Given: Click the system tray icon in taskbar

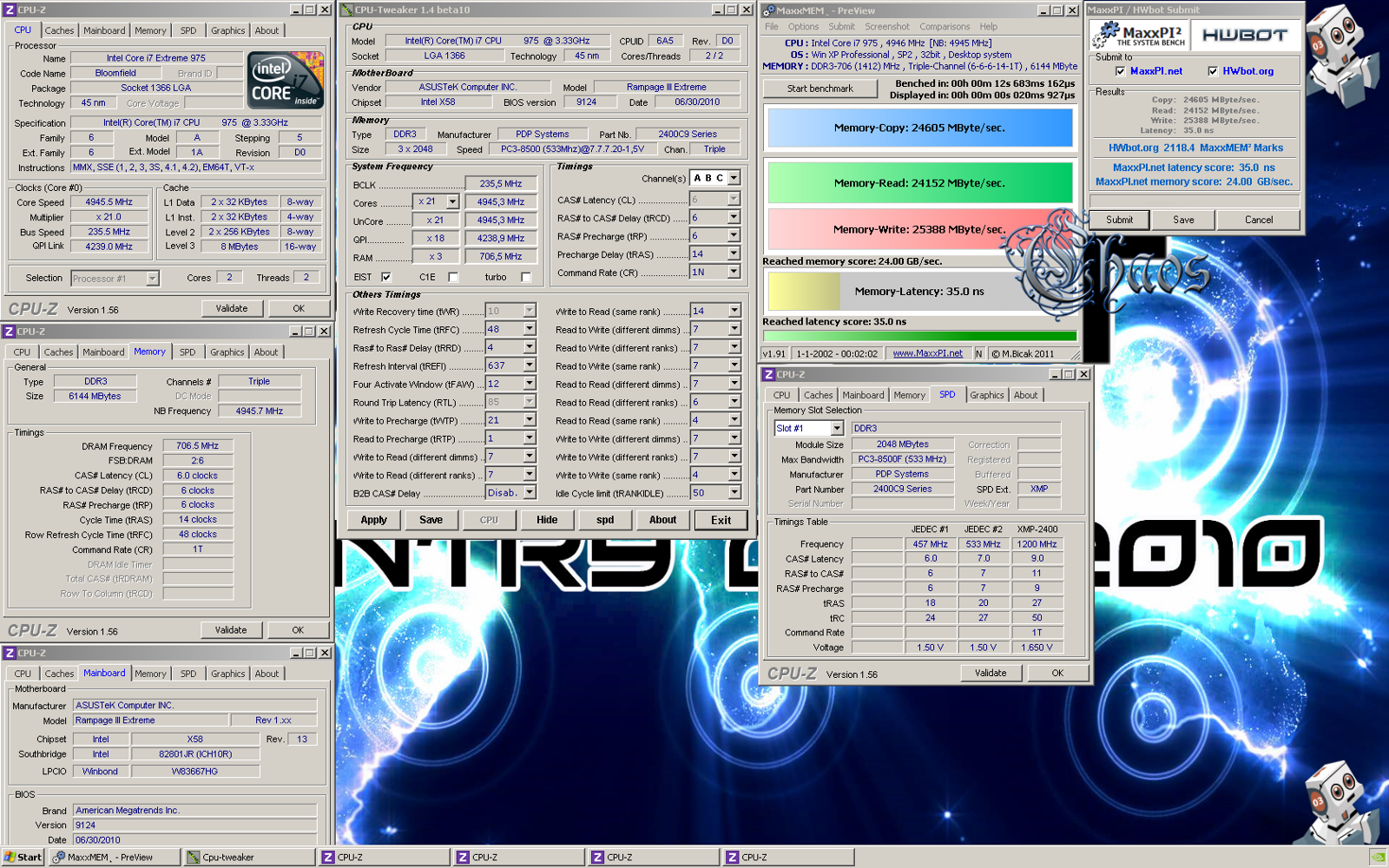Looking at the screenshot, I should click(1378, 857).
